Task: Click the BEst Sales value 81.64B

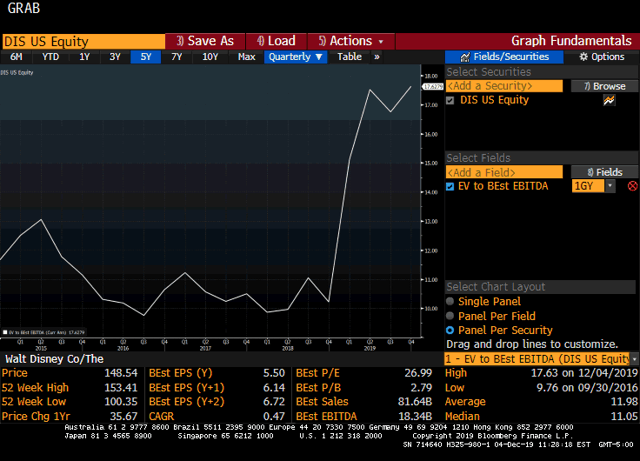Action: pos(415,402)
